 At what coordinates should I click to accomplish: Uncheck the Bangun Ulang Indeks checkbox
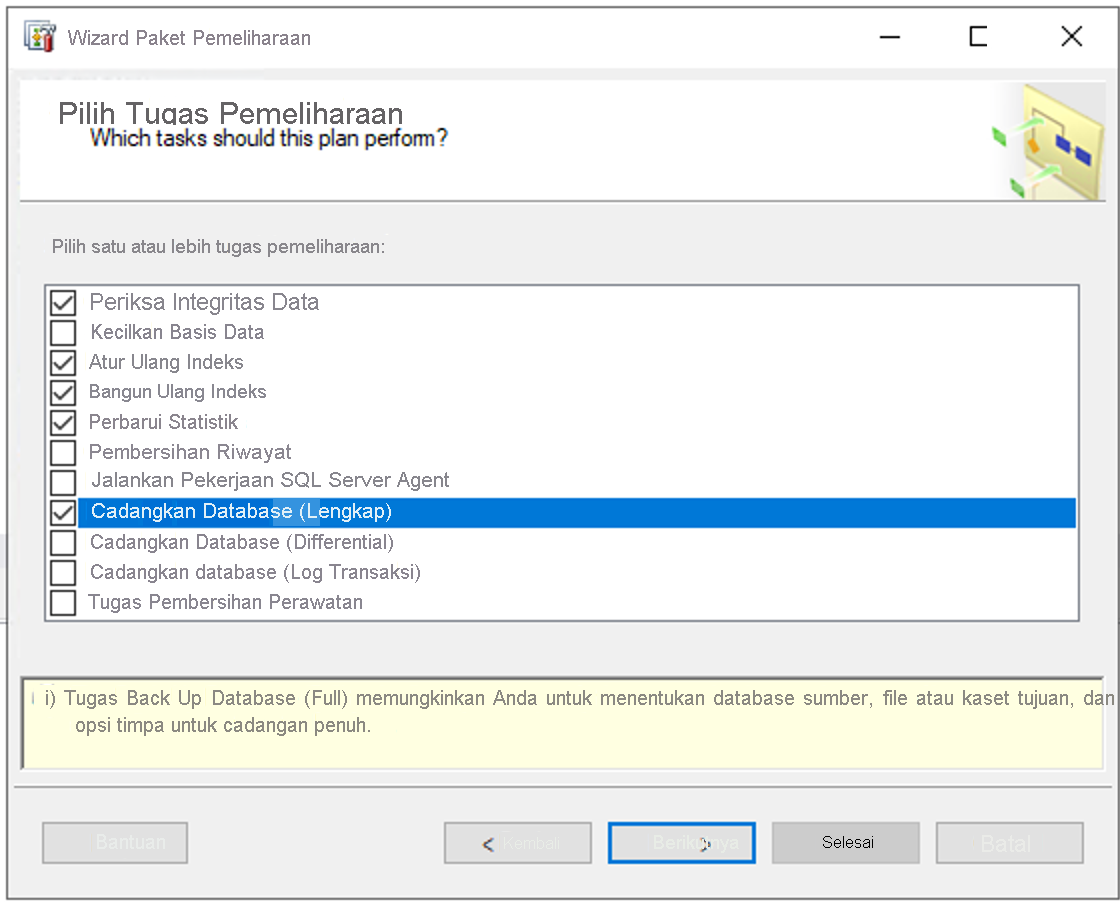63,393
